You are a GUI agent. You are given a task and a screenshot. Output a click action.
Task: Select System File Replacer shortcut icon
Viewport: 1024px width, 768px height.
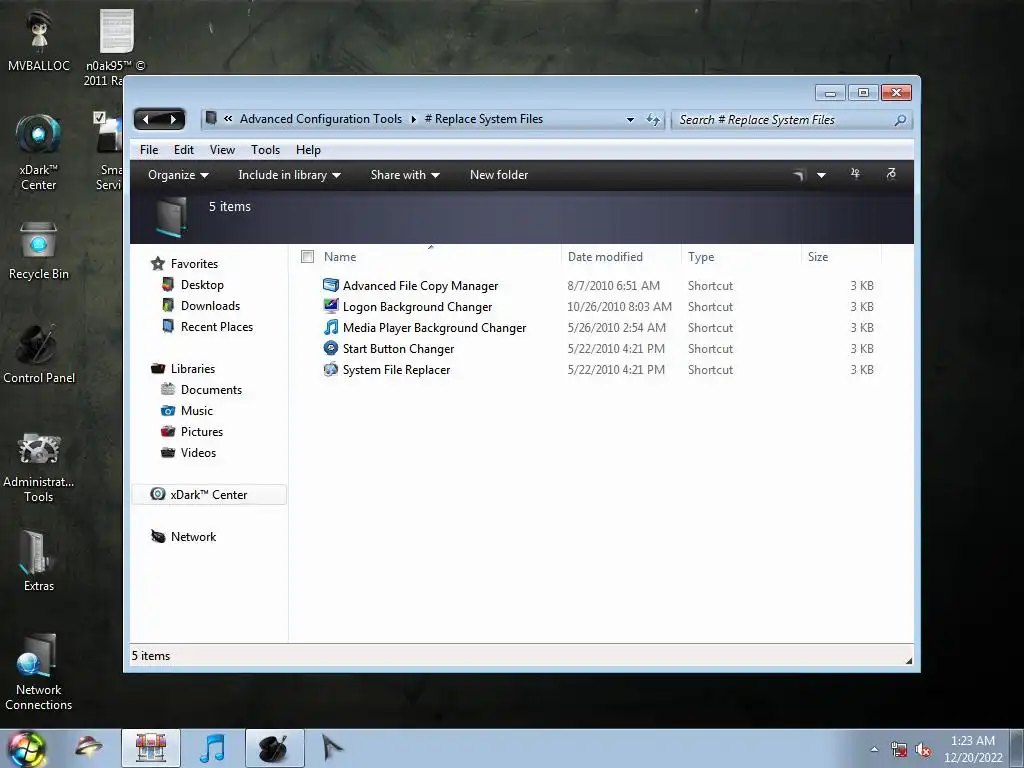click(x=331, y=369)
